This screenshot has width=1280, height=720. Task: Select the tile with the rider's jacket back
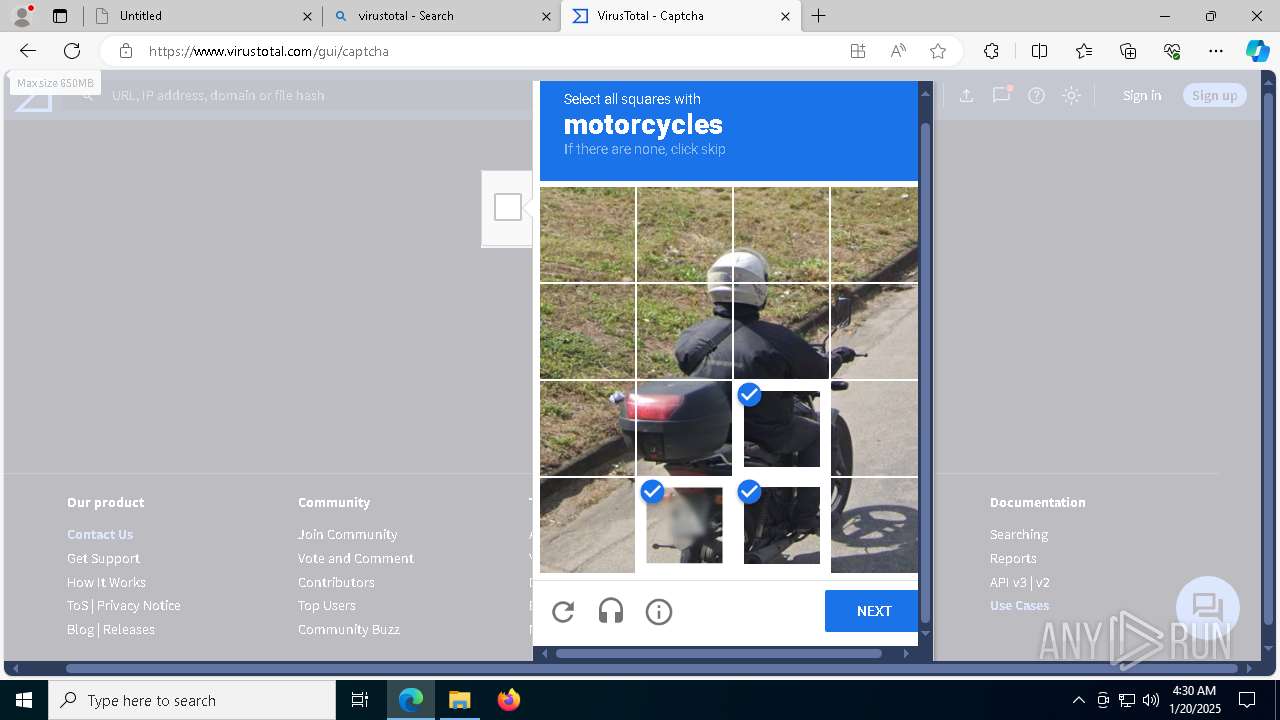(684, 331)
